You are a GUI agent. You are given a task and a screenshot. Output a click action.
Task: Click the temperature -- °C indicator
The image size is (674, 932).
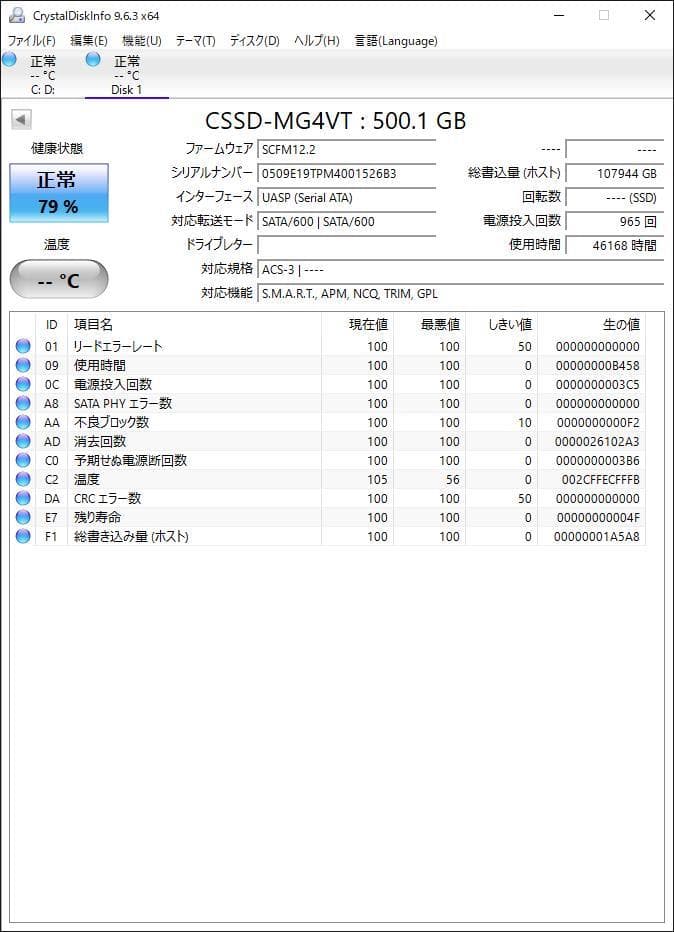pos(59,279)
